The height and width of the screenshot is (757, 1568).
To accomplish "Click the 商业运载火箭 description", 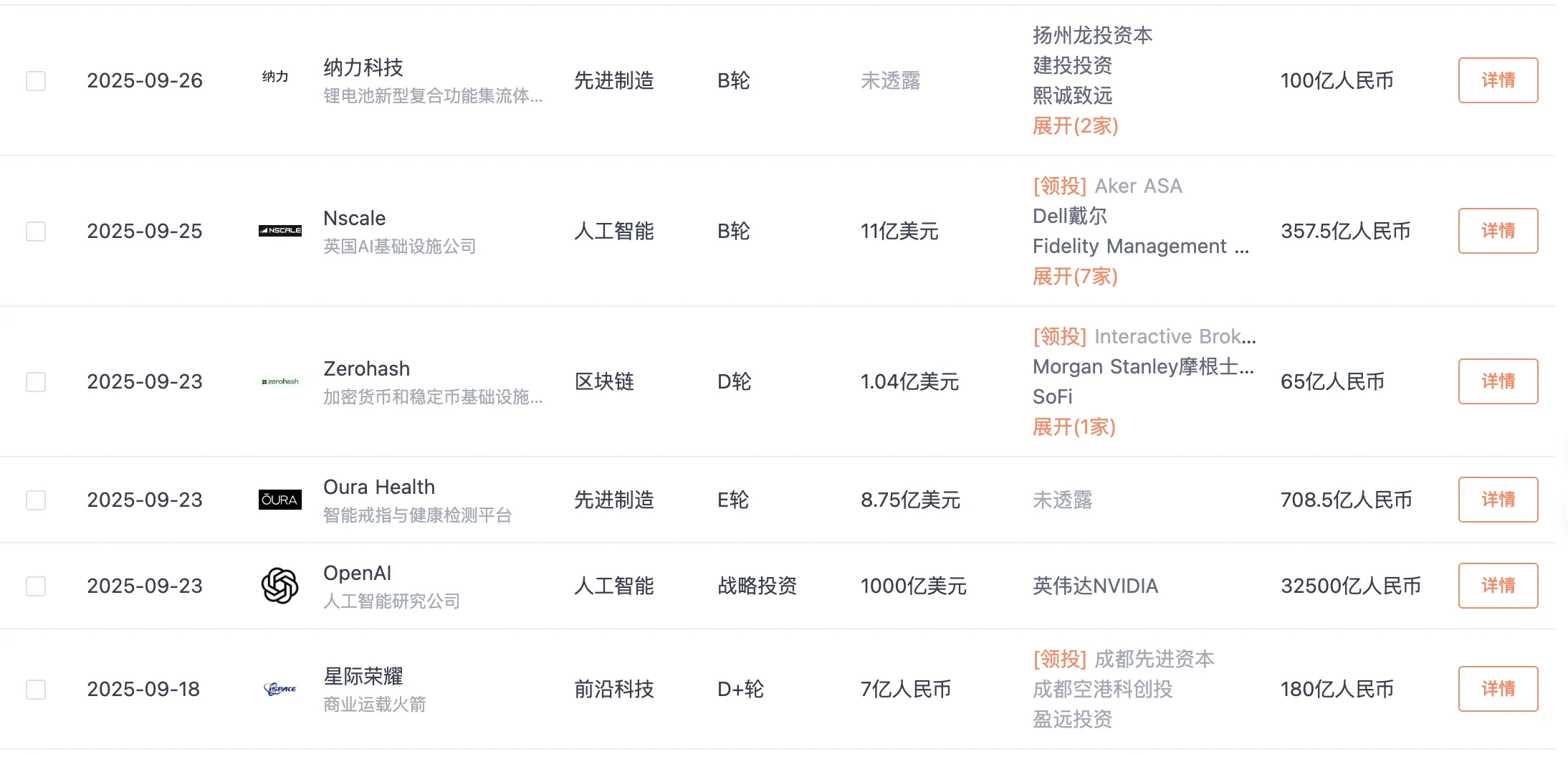I will click(x=375, y=705).
